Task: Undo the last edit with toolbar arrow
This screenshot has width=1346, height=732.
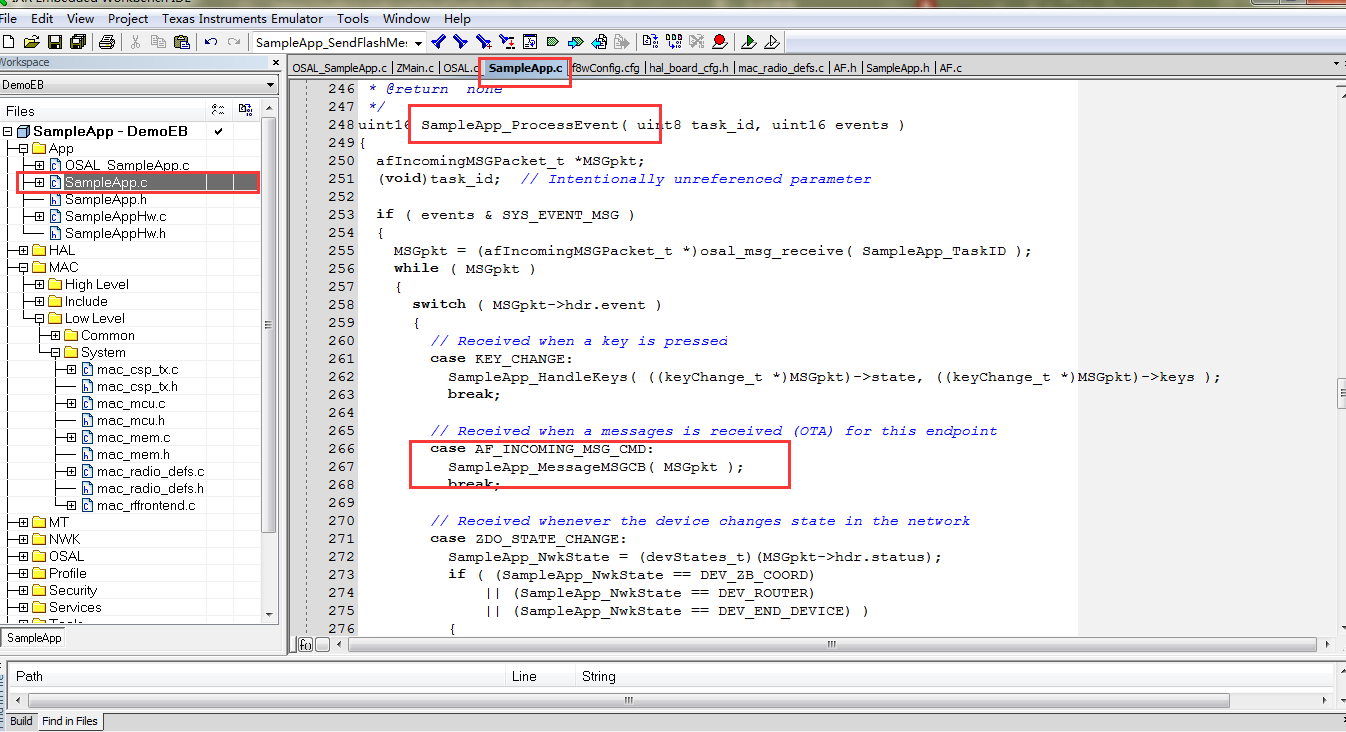Action: click(211, 42)
